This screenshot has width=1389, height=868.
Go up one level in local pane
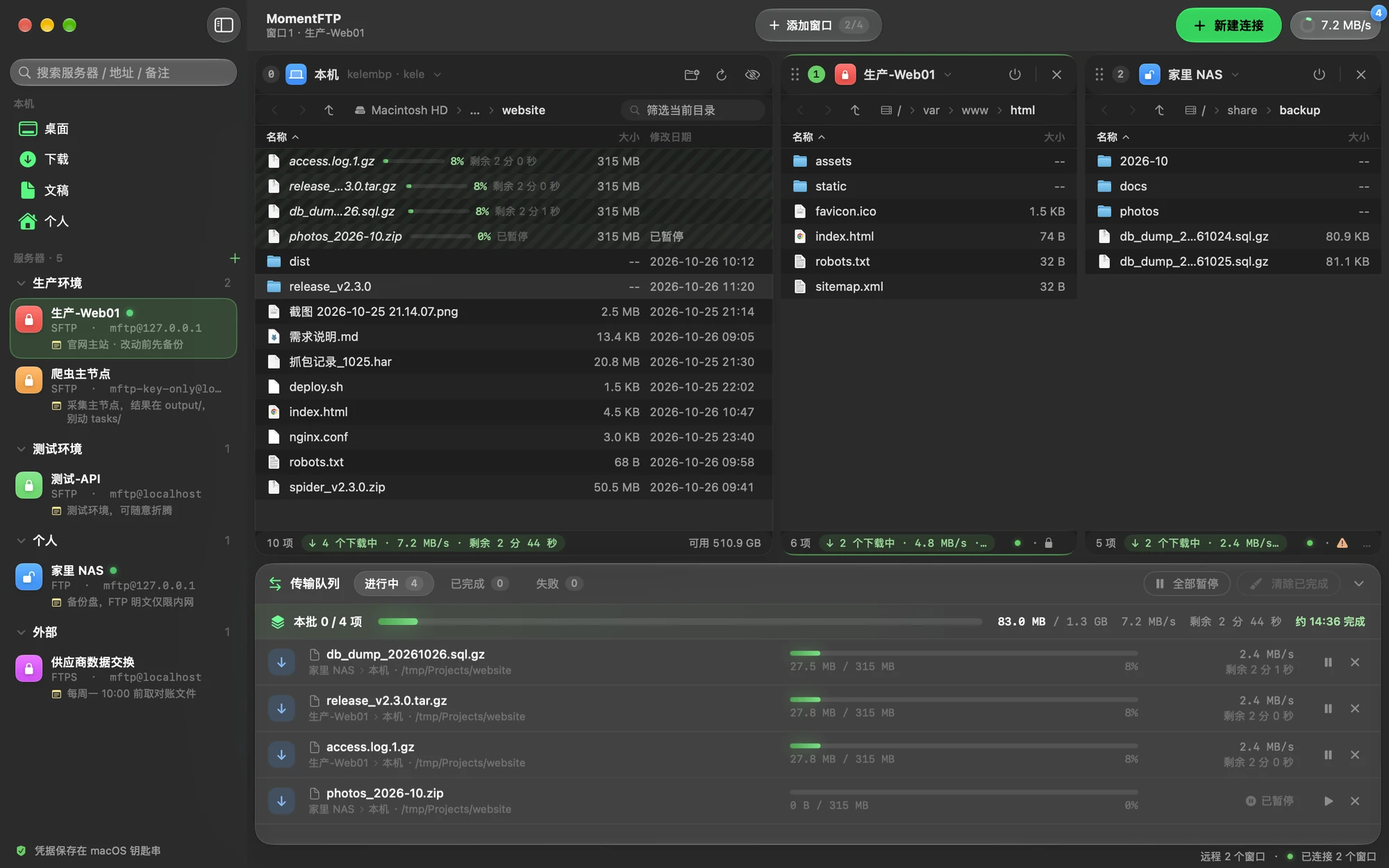[329, 110]
